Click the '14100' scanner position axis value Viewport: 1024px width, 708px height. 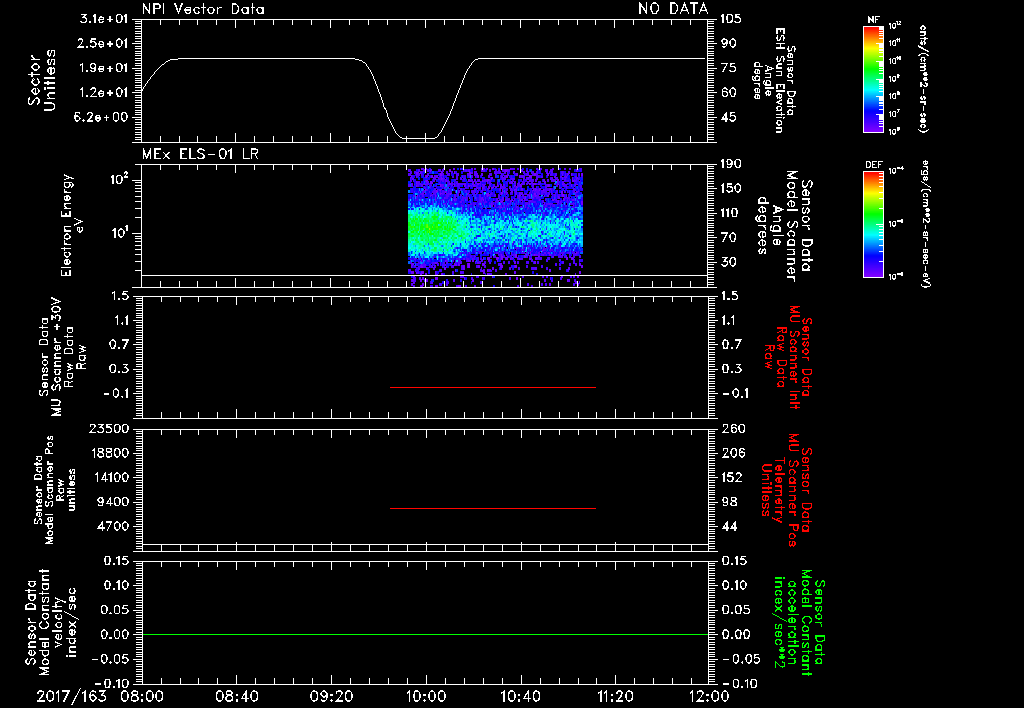click(x=108, y=477)
